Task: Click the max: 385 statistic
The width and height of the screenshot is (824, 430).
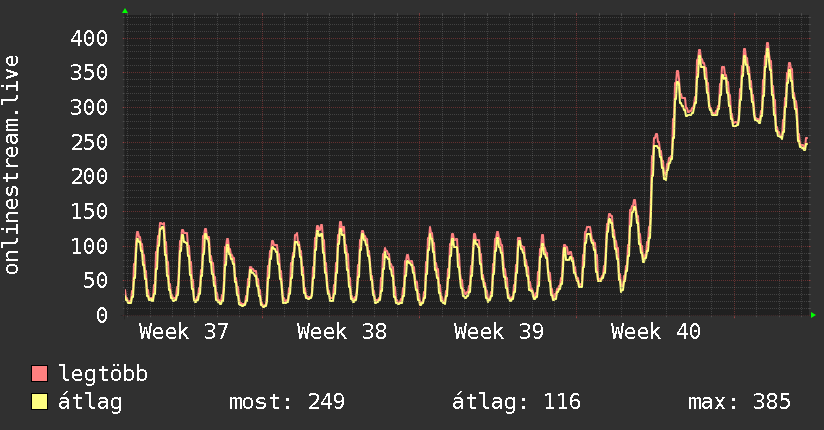Action: [739, 402]
